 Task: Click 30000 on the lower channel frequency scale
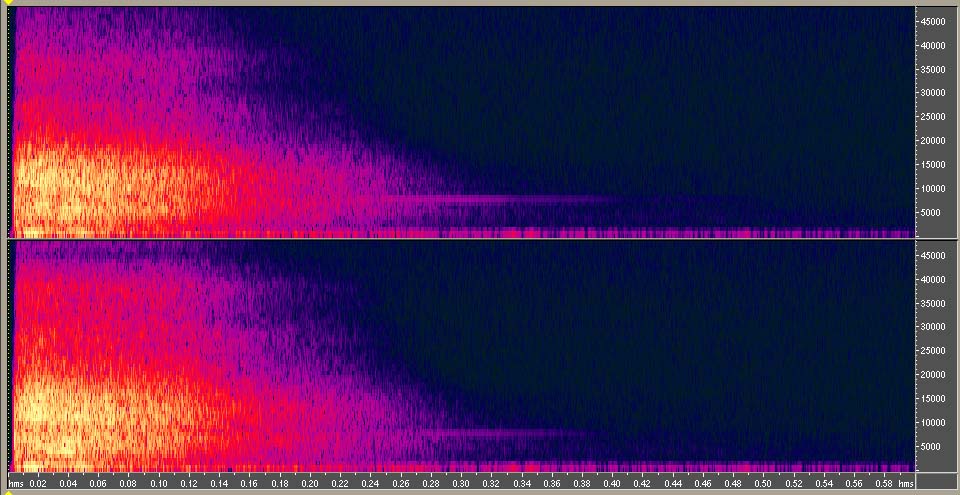(933, 328)
